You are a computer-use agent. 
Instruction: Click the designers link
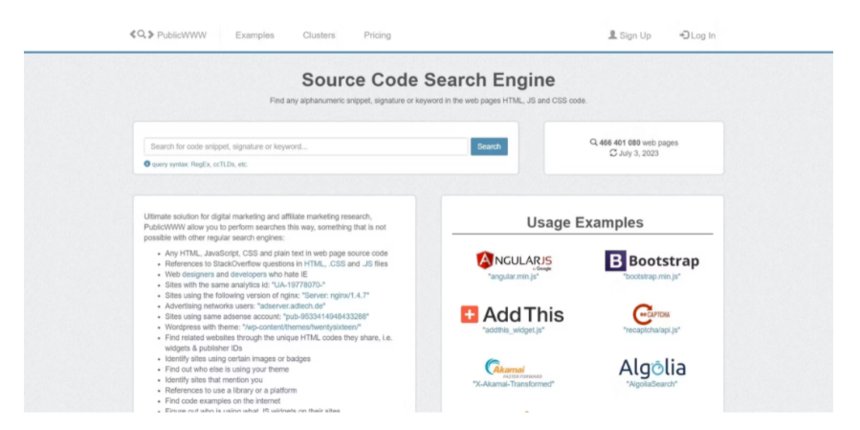[198, 274]
